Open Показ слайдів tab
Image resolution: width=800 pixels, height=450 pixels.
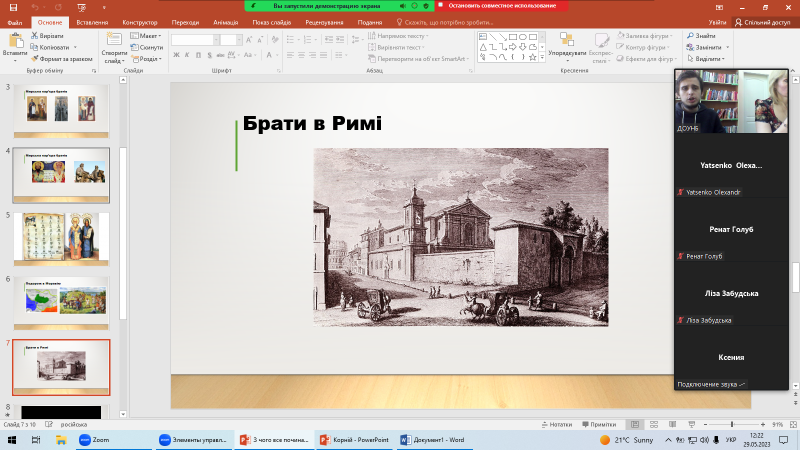point(271,22)
